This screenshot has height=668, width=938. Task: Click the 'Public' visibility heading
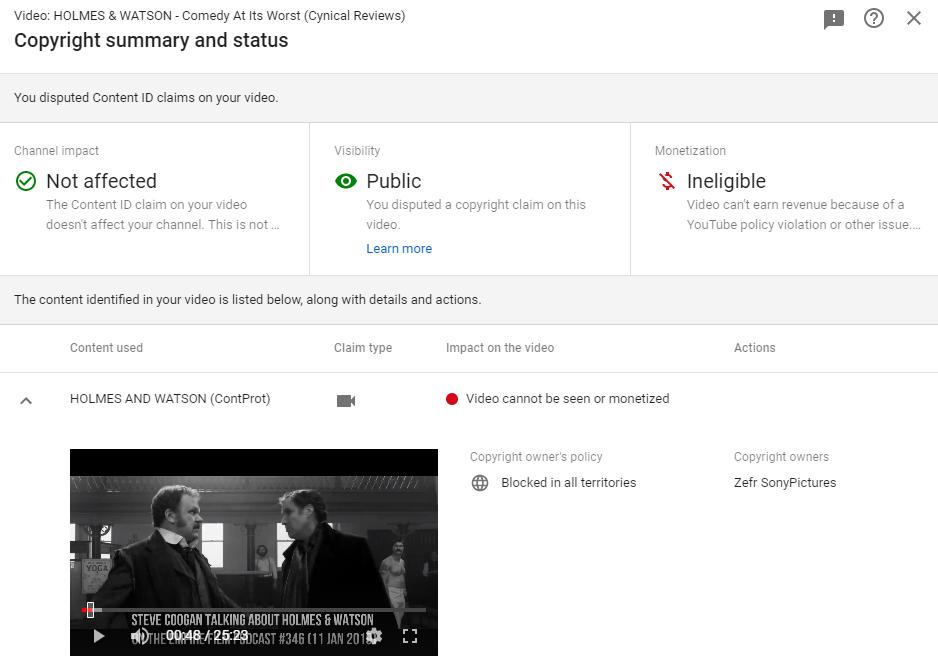tap(394, 181)
